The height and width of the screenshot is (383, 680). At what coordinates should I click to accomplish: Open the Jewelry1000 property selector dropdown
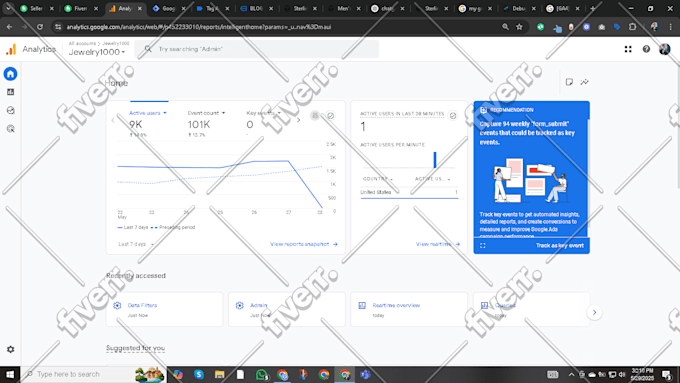point(97,52)
